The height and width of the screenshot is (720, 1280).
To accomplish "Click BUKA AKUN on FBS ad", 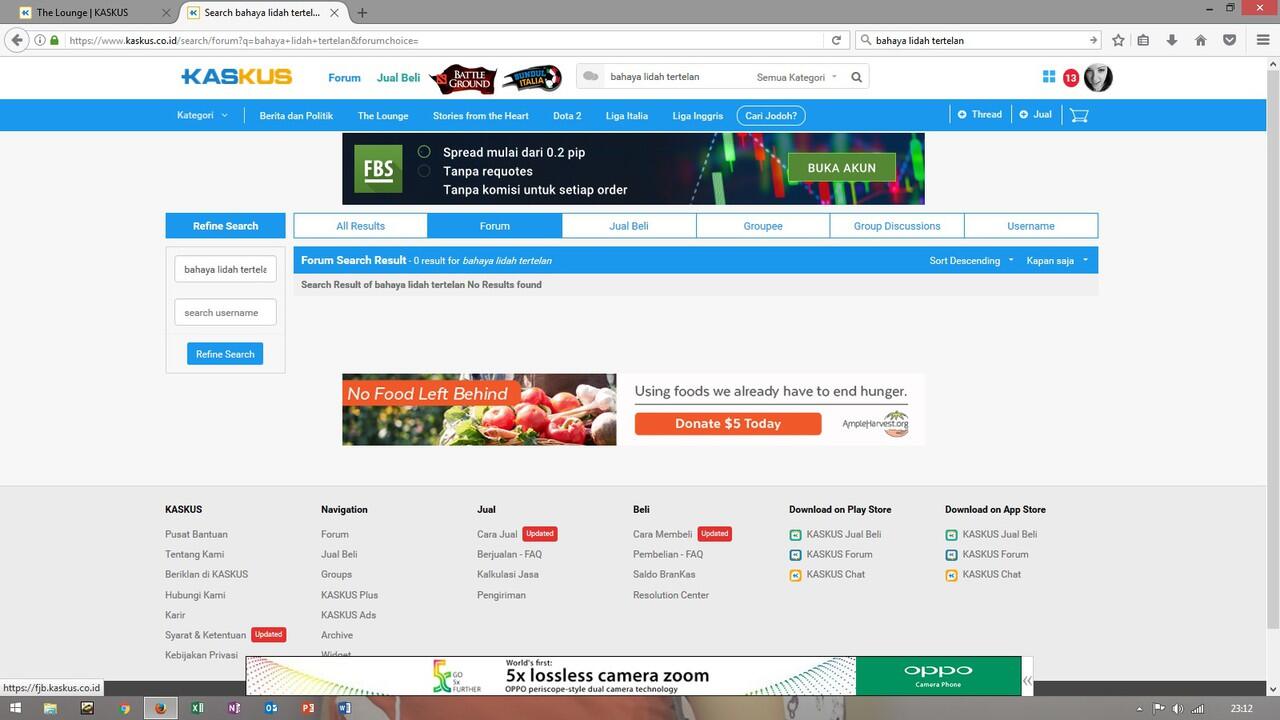I will coord(841,168).
